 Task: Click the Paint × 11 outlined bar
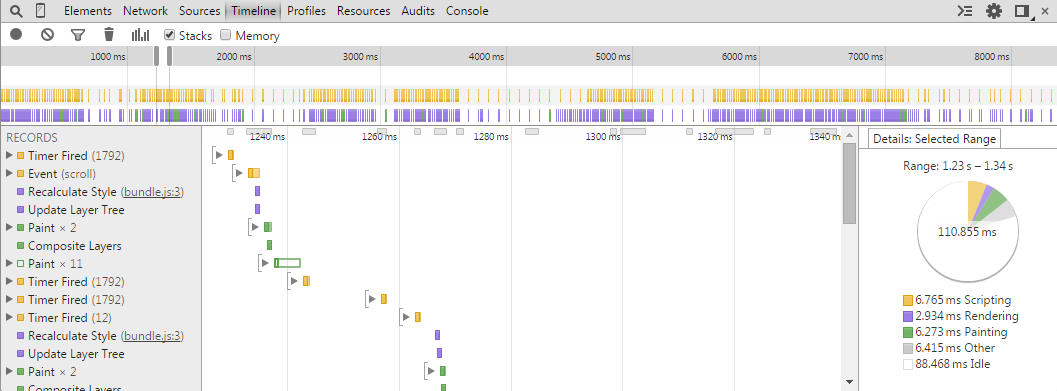pos(287,263)
